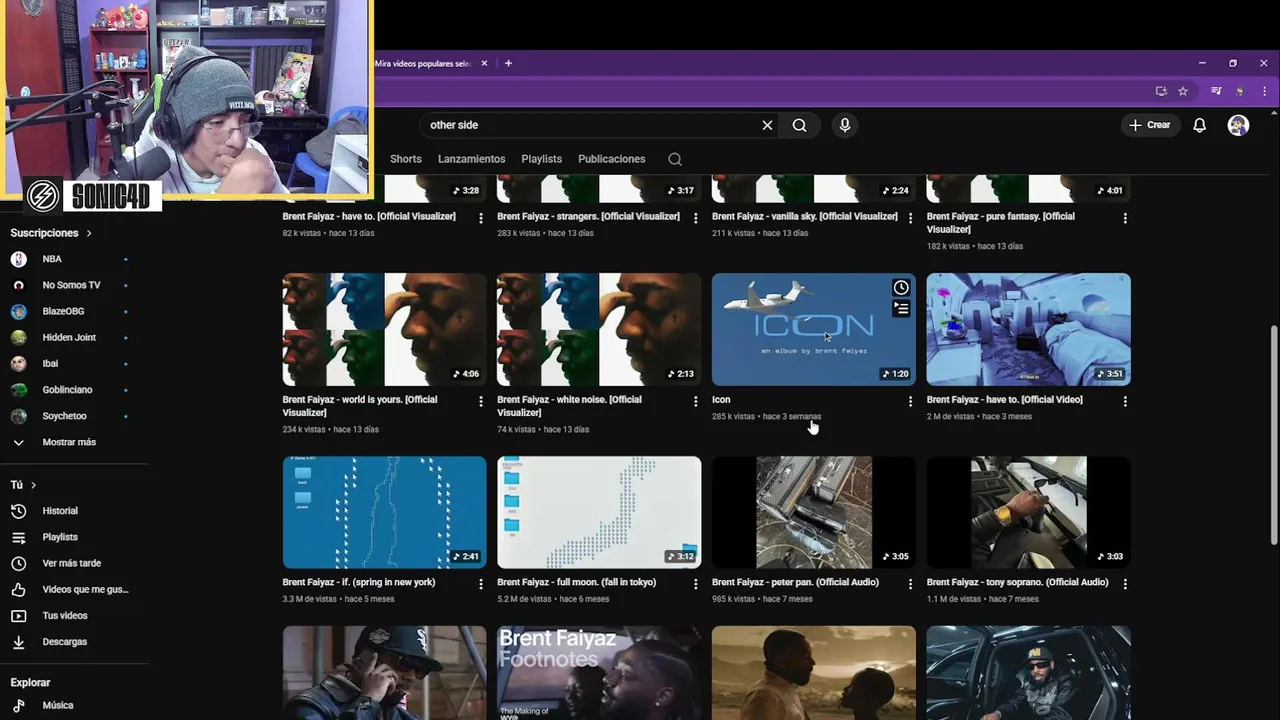Image resolution: width=1280 pixels, height=720 pixels.
Task: Switch to the Shorts tab
Action: pyautogui.click(x=405, y=159)
